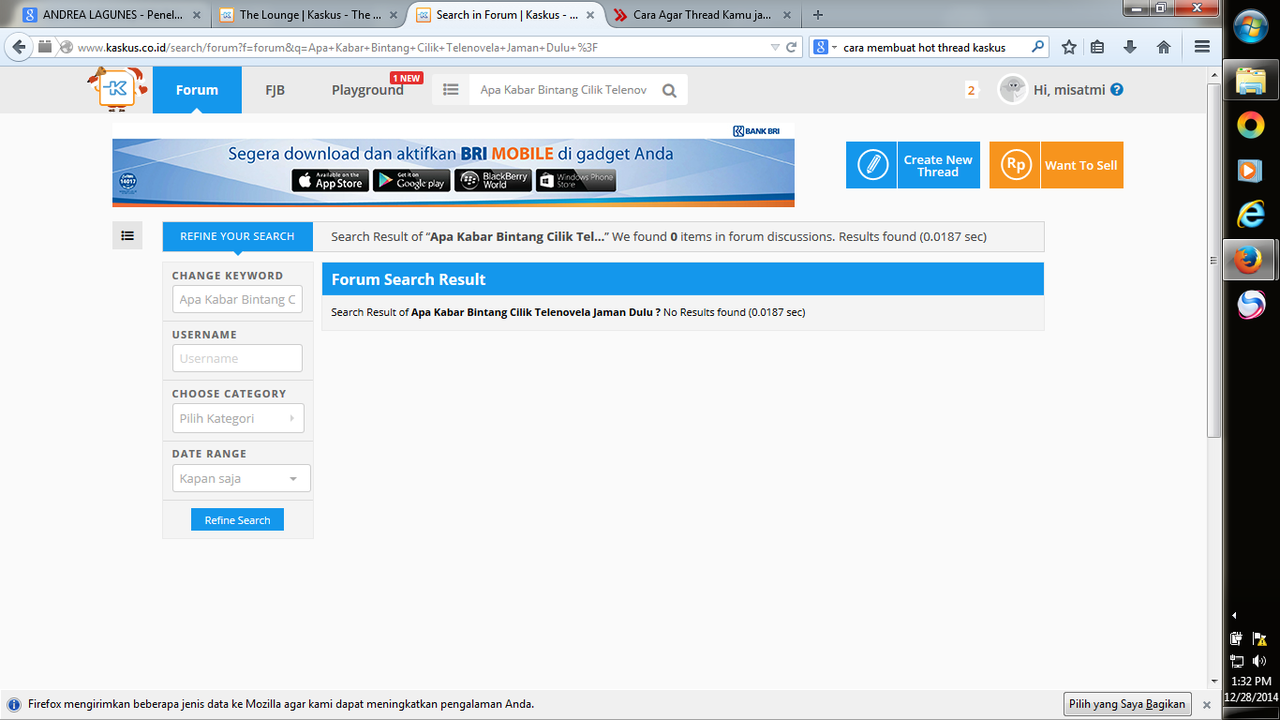Open the Windows Start orb

[1251, 28]
